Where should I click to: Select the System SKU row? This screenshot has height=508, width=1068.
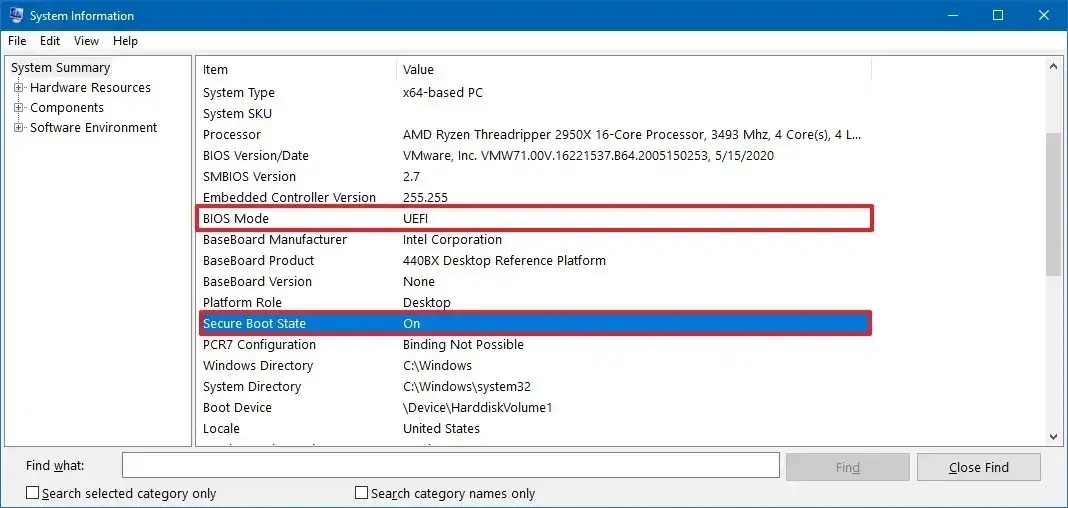point(535,114)
